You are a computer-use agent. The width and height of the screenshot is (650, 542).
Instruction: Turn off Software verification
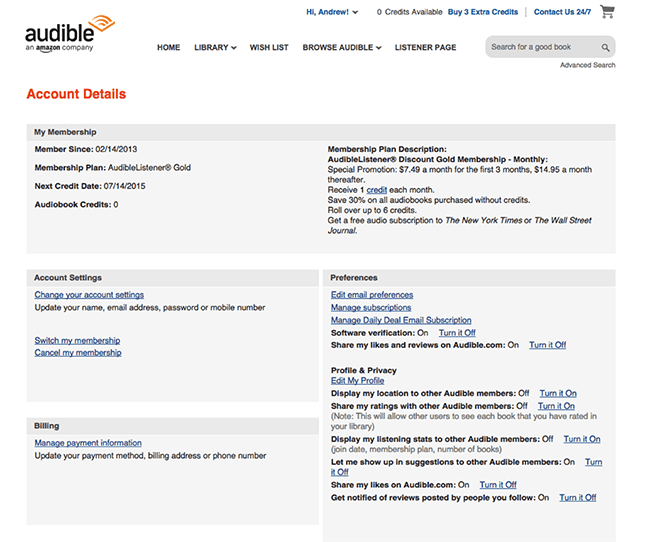pyautogui.click(x=457, y=333)
